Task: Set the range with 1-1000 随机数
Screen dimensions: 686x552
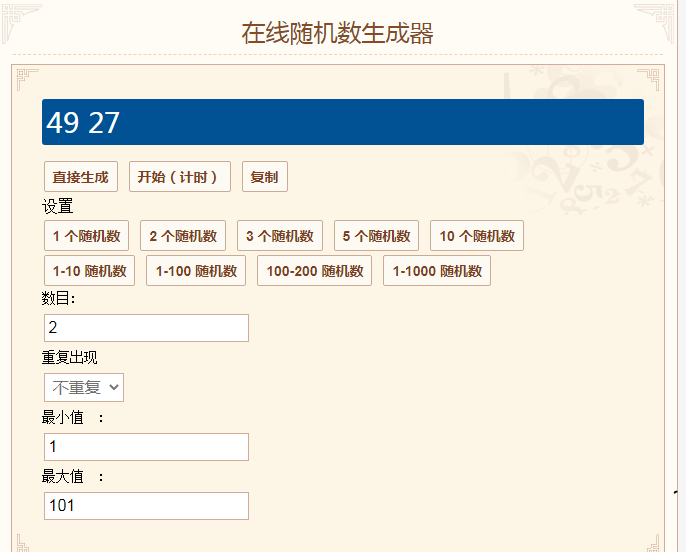Action: (x=437, y=271)
